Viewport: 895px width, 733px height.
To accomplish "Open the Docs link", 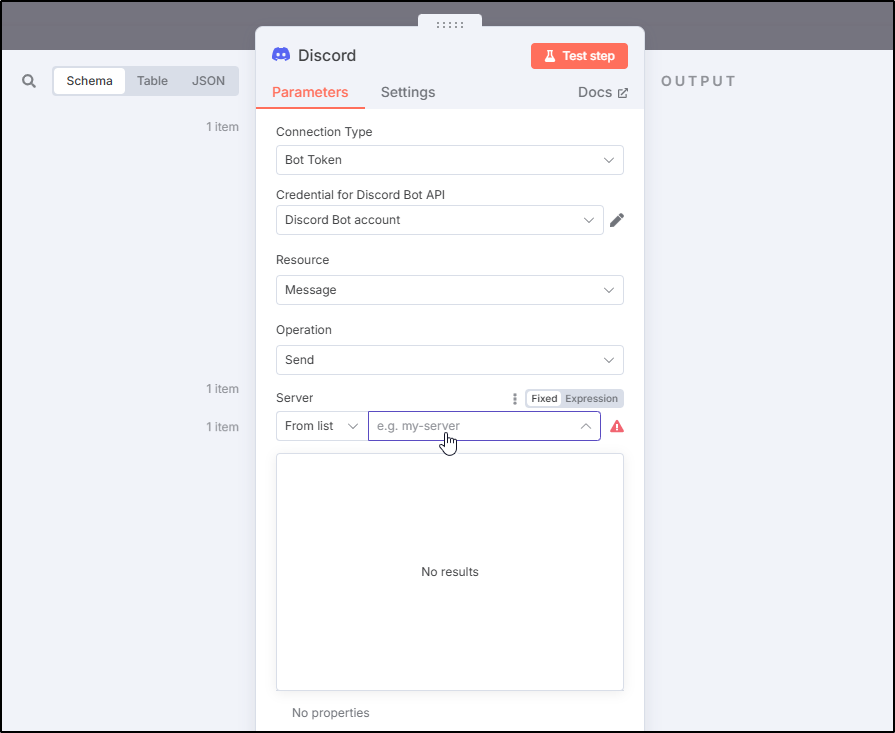I will coord(603,92).
